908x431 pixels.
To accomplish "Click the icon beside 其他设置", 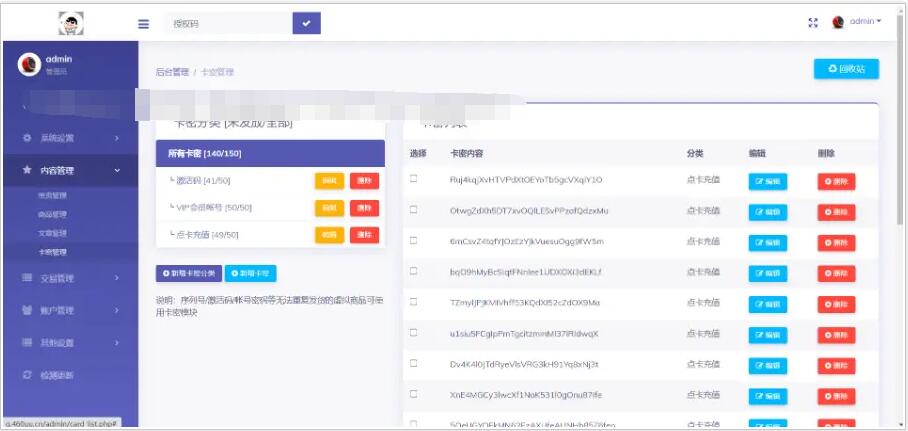I will pyautogui.click(x=27, y=342).
